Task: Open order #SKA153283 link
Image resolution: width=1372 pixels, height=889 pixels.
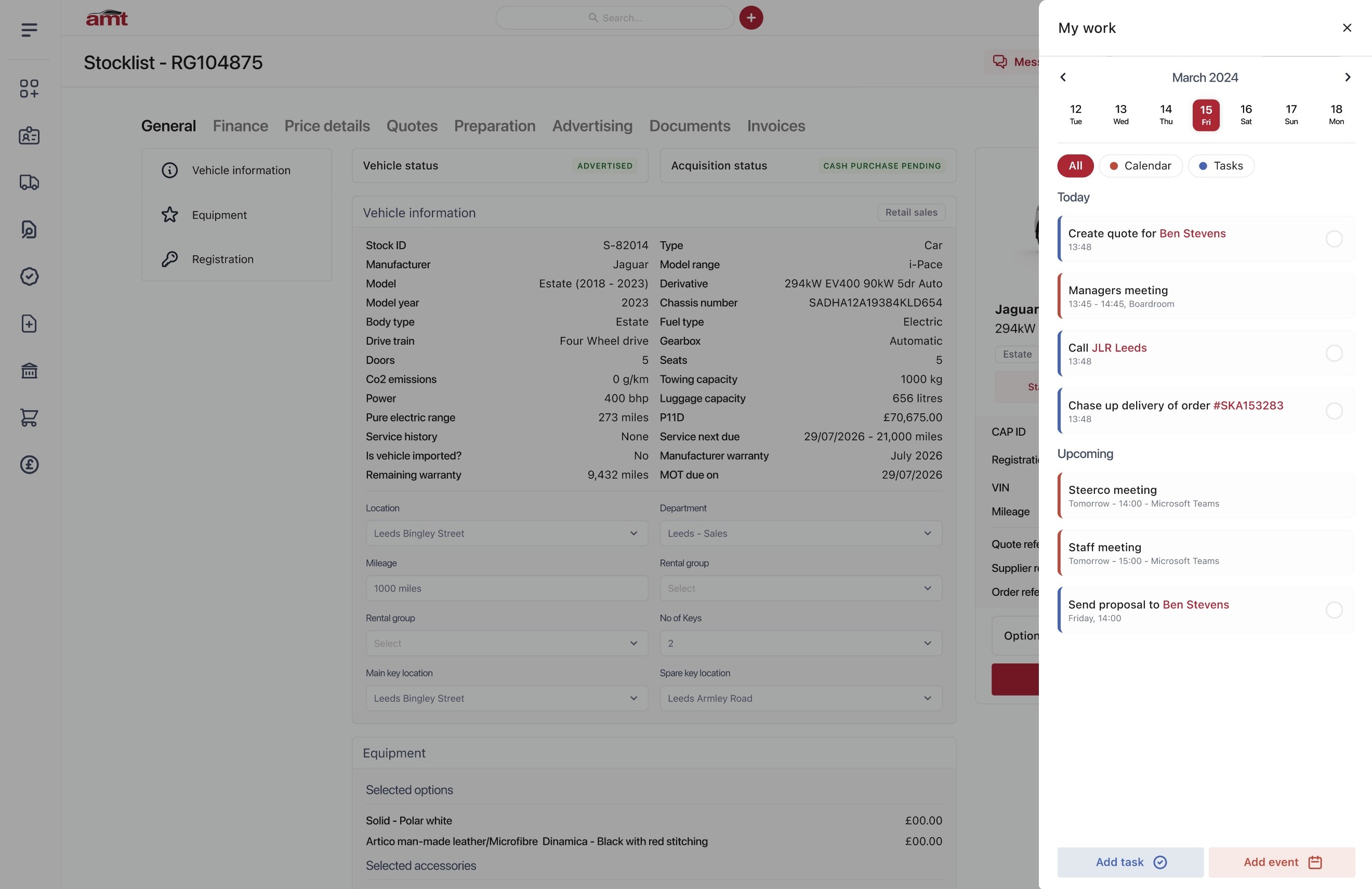Action: 1248,406
